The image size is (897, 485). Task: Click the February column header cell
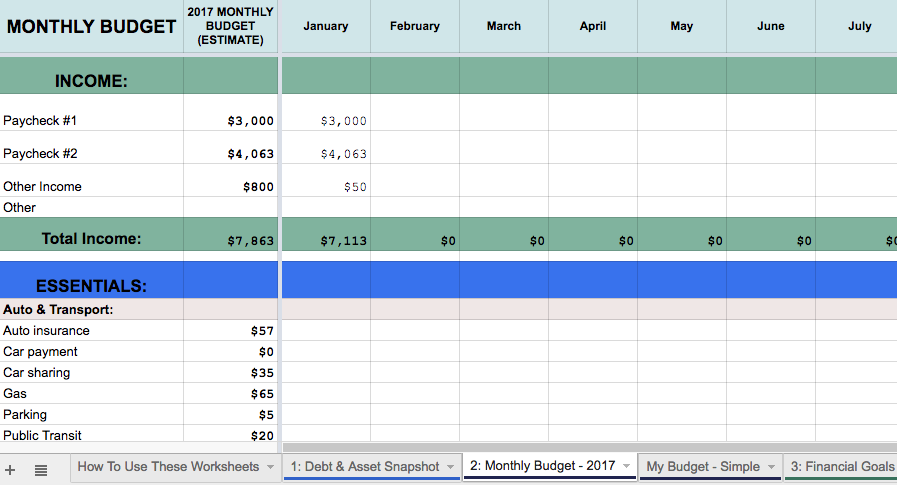415,26
